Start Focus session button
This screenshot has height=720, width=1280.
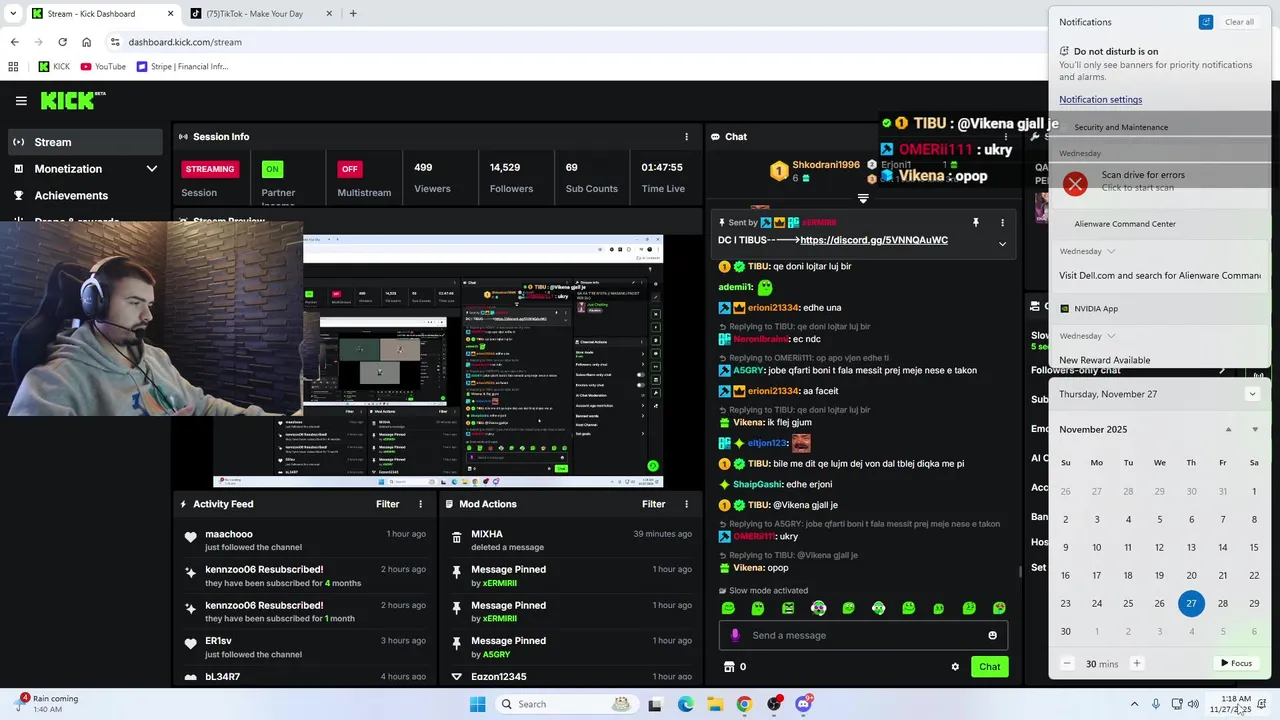coord(1236,663)
